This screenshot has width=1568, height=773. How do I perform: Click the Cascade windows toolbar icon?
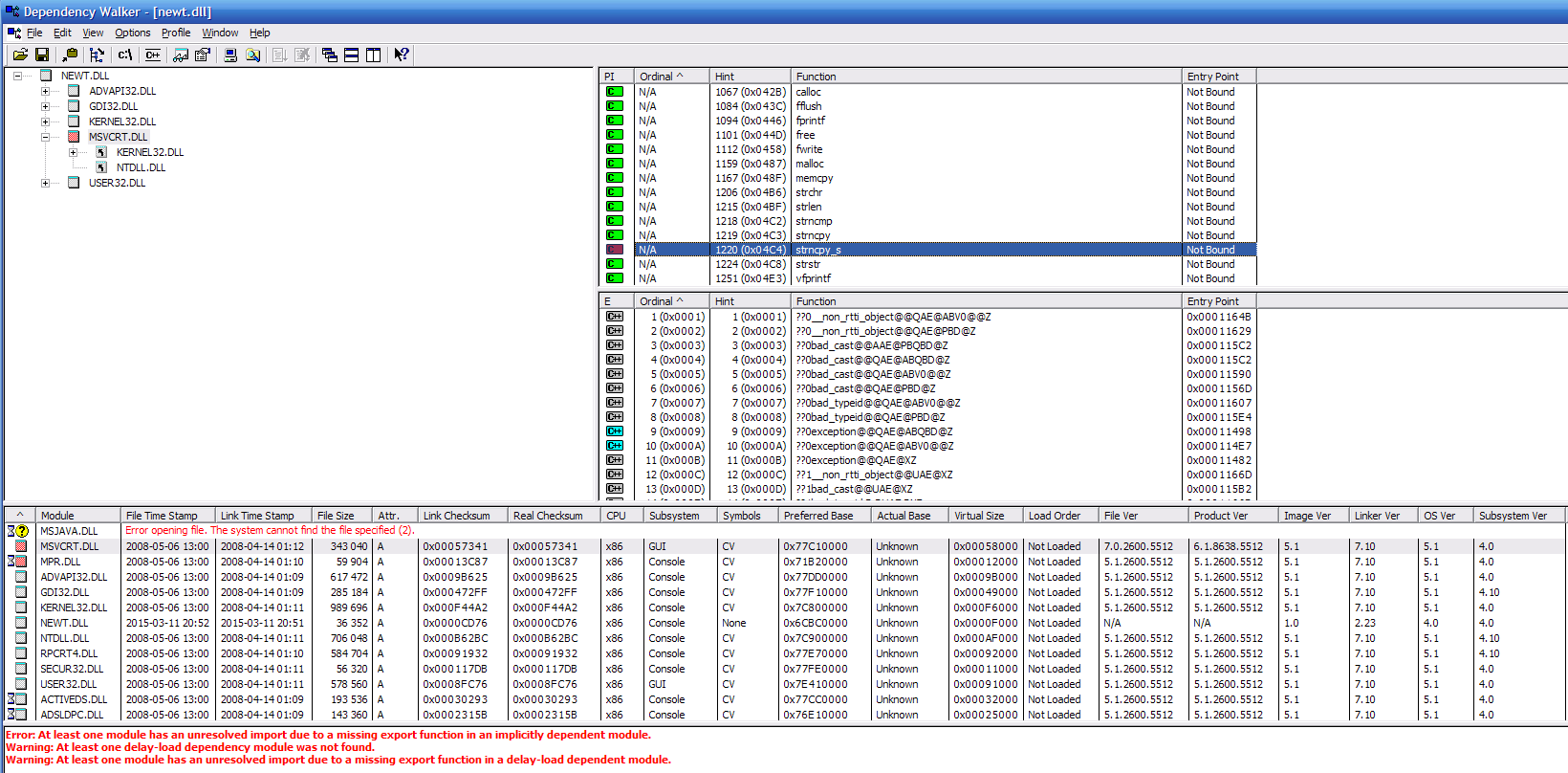pyautogui.click(x=330, y=55)
